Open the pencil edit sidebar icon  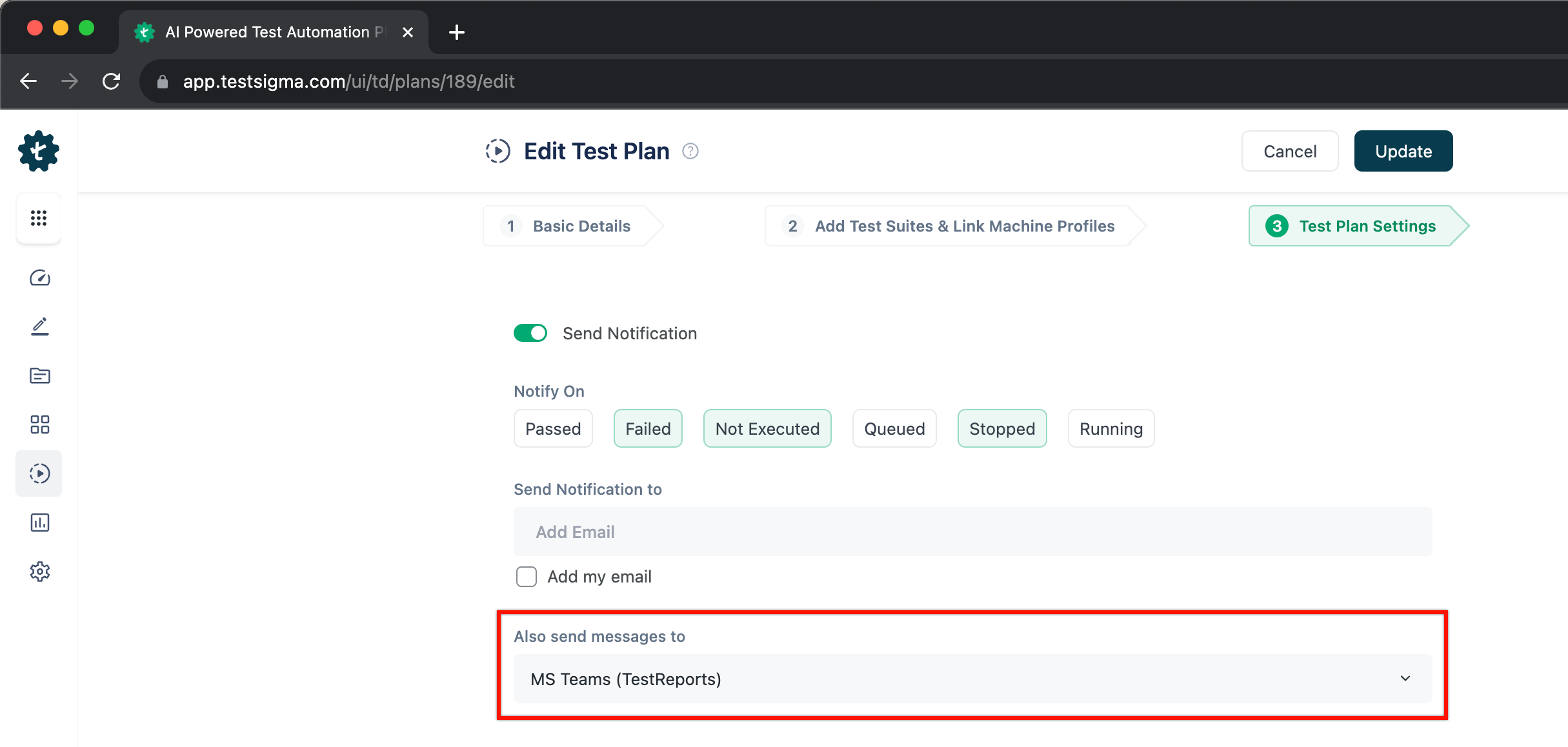tap(39, 326)
